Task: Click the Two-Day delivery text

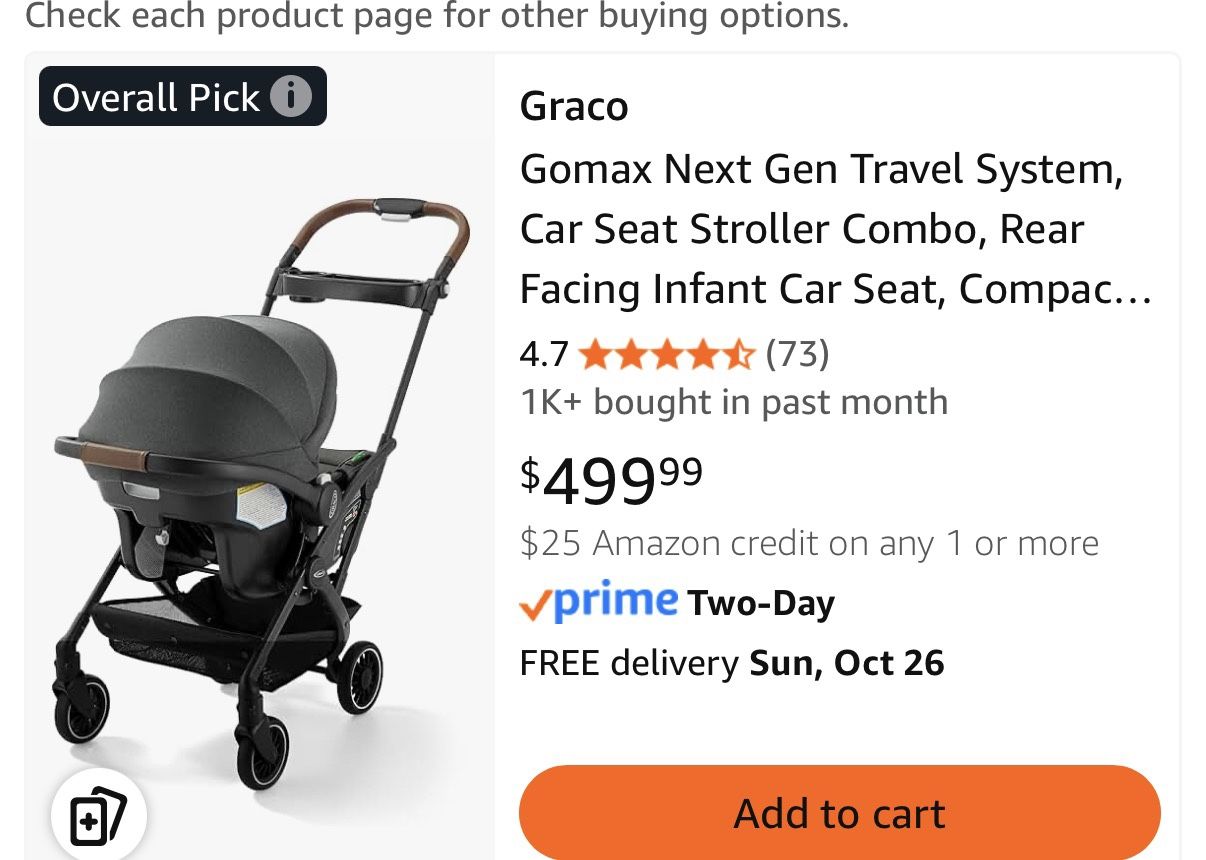Action: 760,602
